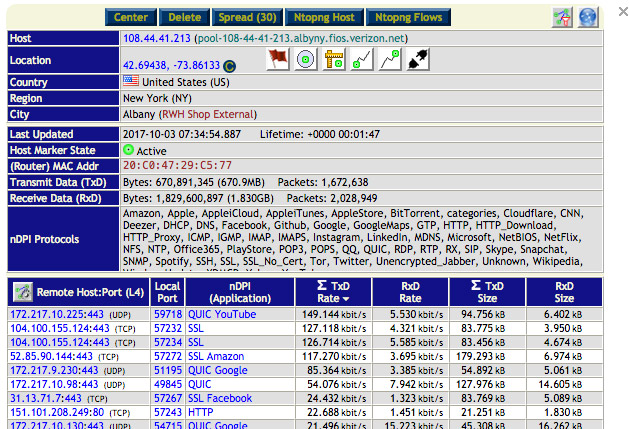Click the green line graph icon
629x429 pixels.
(x=363, y=60)
